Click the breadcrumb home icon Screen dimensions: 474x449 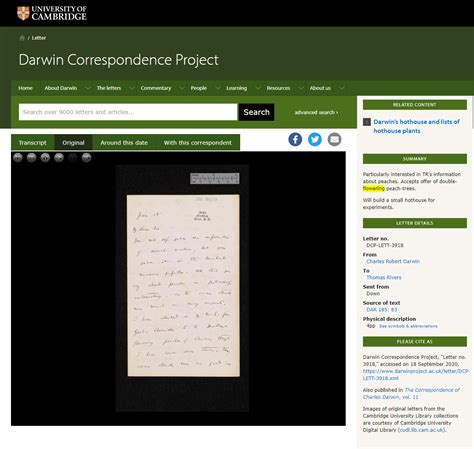click(x=22, y=38)
